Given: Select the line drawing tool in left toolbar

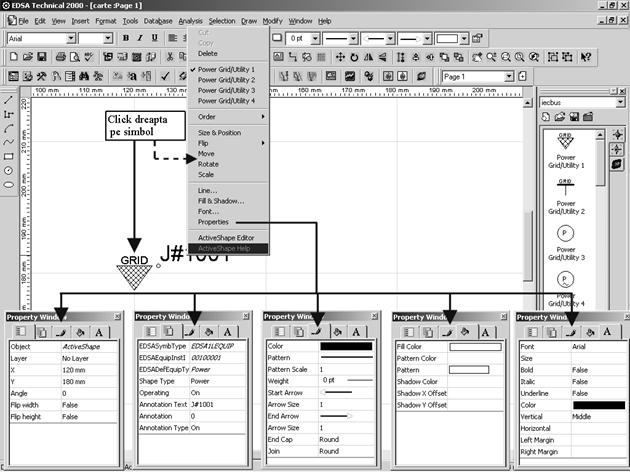Looking at the screenshot, I should click(x=8, y=100).
